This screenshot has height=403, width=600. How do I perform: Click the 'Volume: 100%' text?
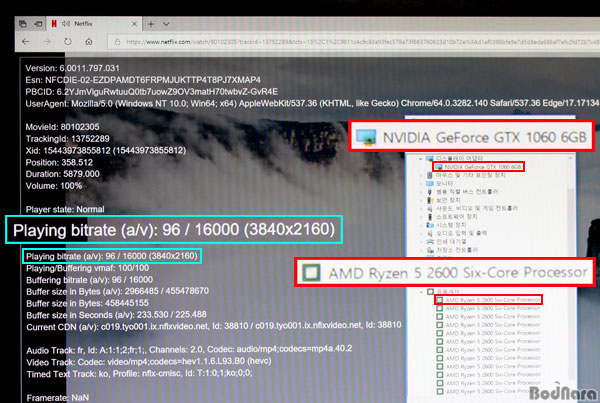tap(54, 186)
